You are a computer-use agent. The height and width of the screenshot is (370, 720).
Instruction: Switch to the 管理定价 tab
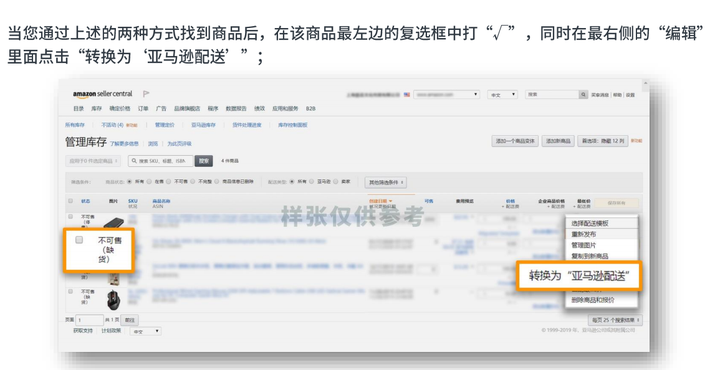164,125
